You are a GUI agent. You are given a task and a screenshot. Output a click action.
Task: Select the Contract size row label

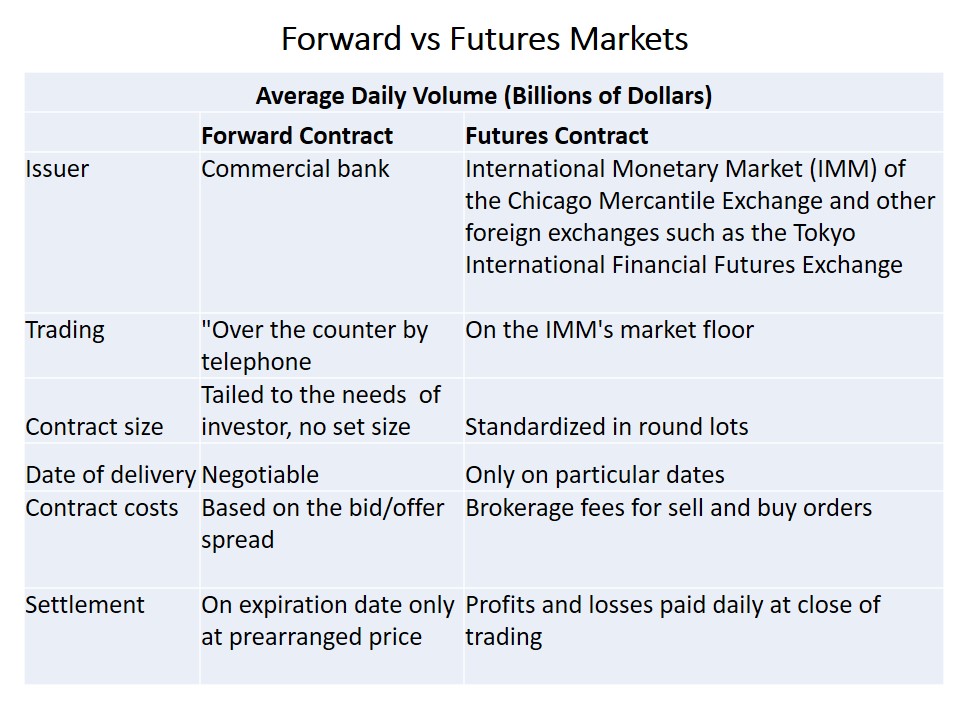[94, 427]
